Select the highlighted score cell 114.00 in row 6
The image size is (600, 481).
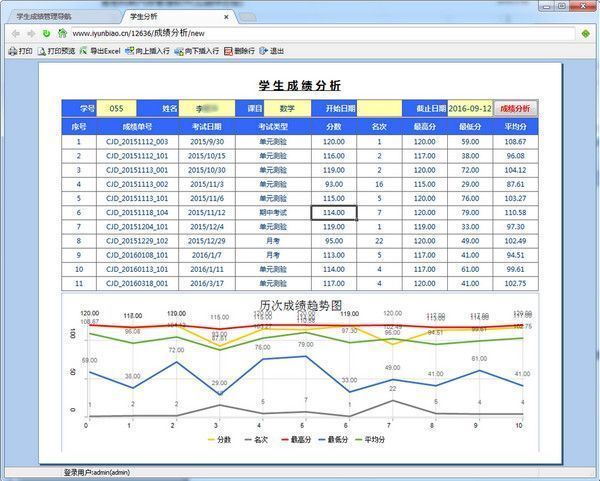334,213
